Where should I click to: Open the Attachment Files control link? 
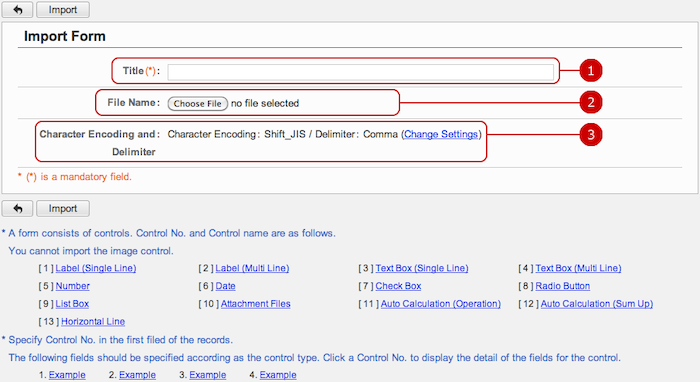click(x=255, y=304)
